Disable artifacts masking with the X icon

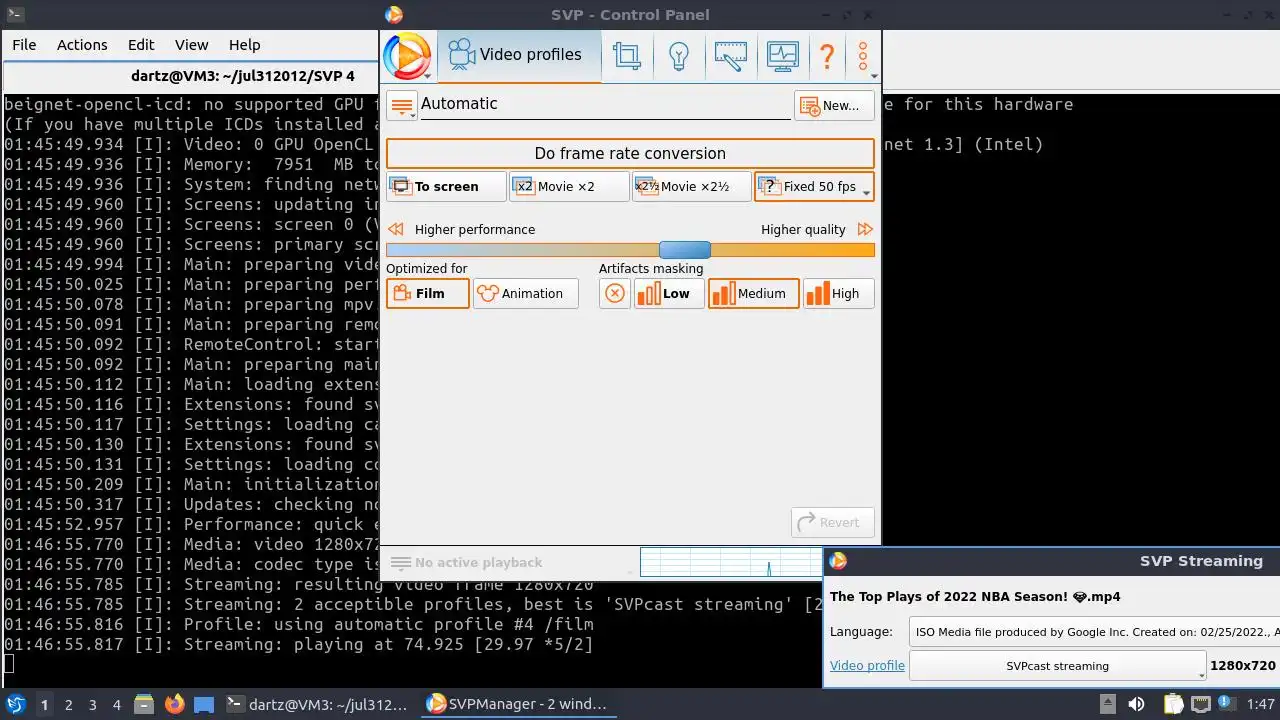[x=615, y=293]
